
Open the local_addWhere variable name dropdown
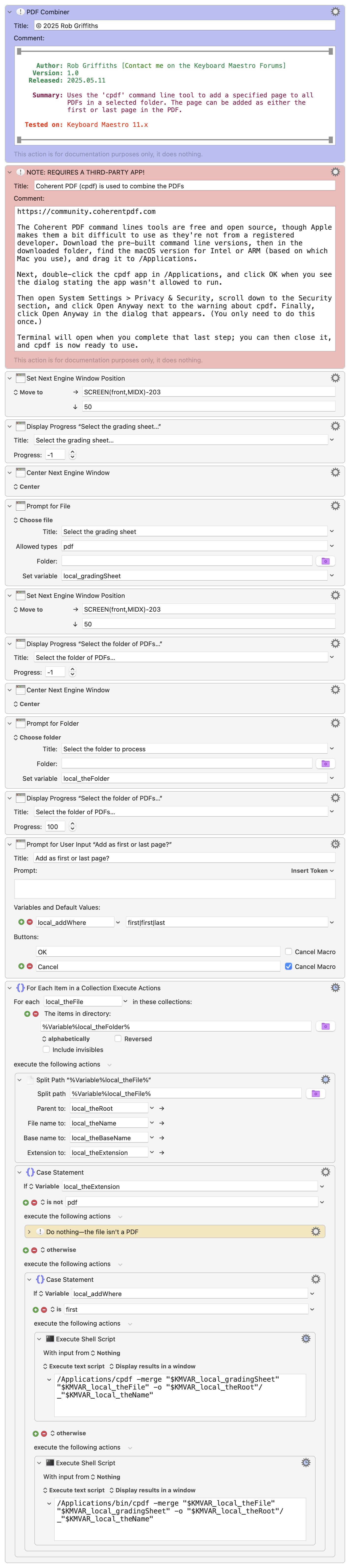coord(117,922)
